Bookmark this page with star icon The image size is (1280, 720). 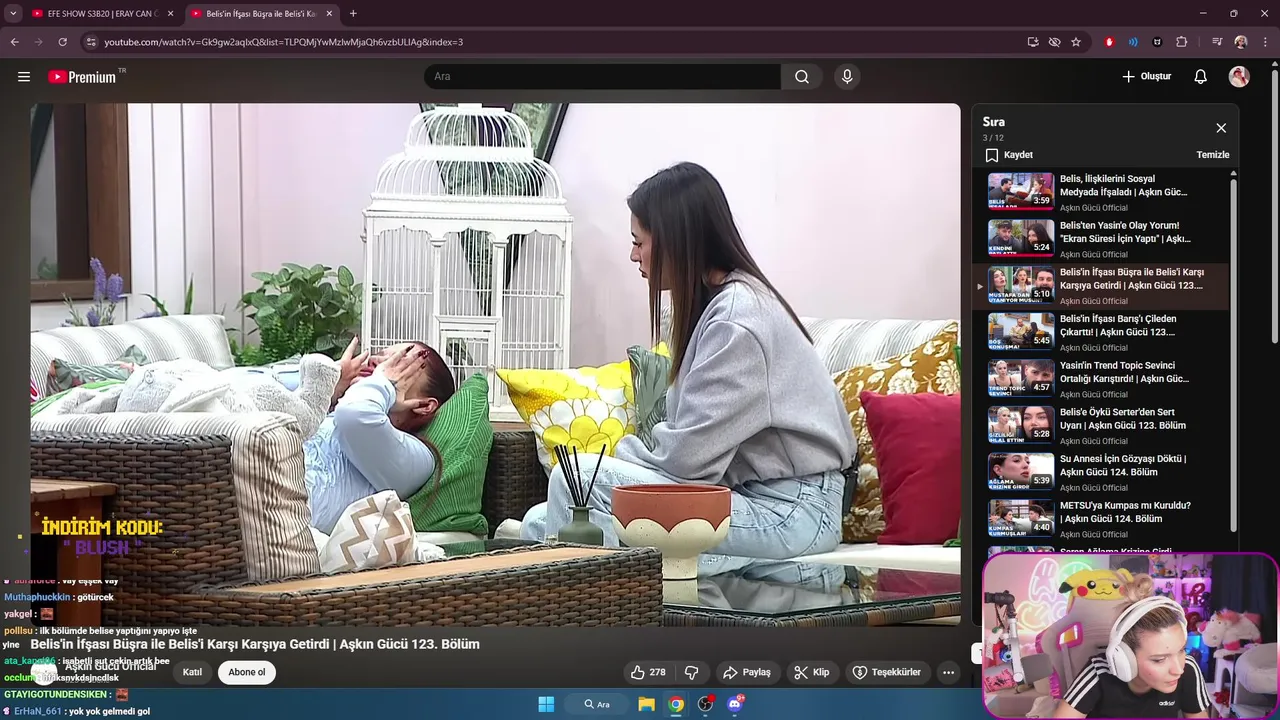pos(1076,42)
